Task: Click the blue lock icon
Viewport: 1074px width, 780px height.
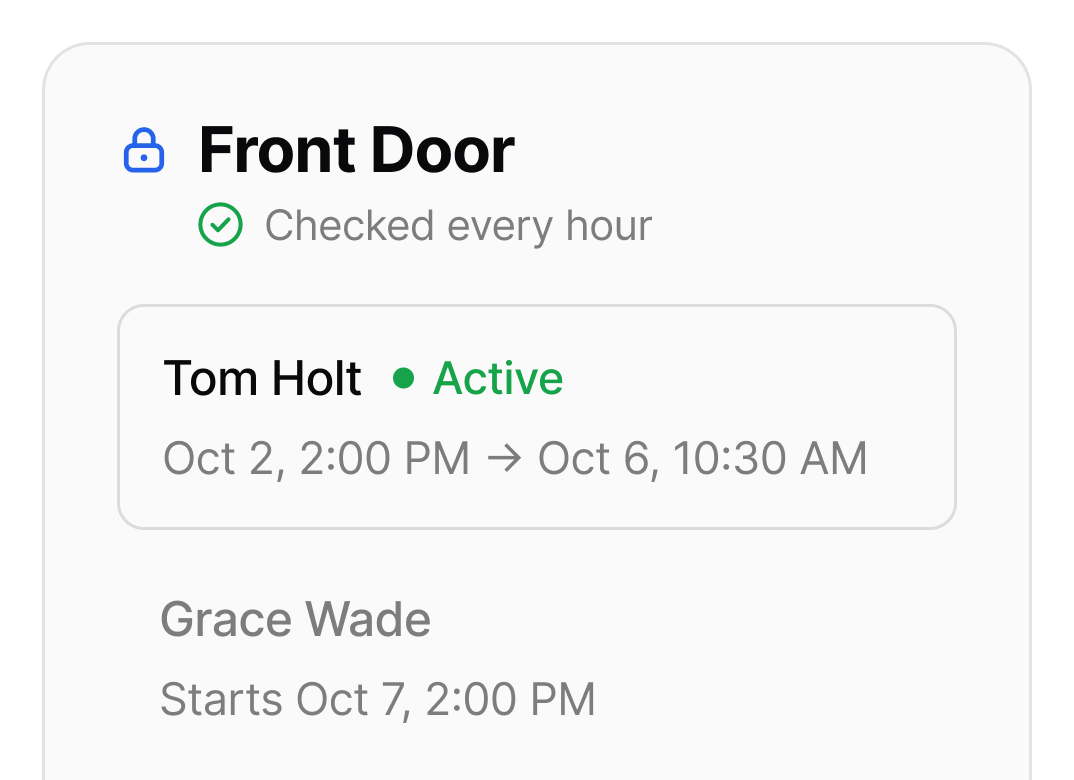Action: point(144,150)
